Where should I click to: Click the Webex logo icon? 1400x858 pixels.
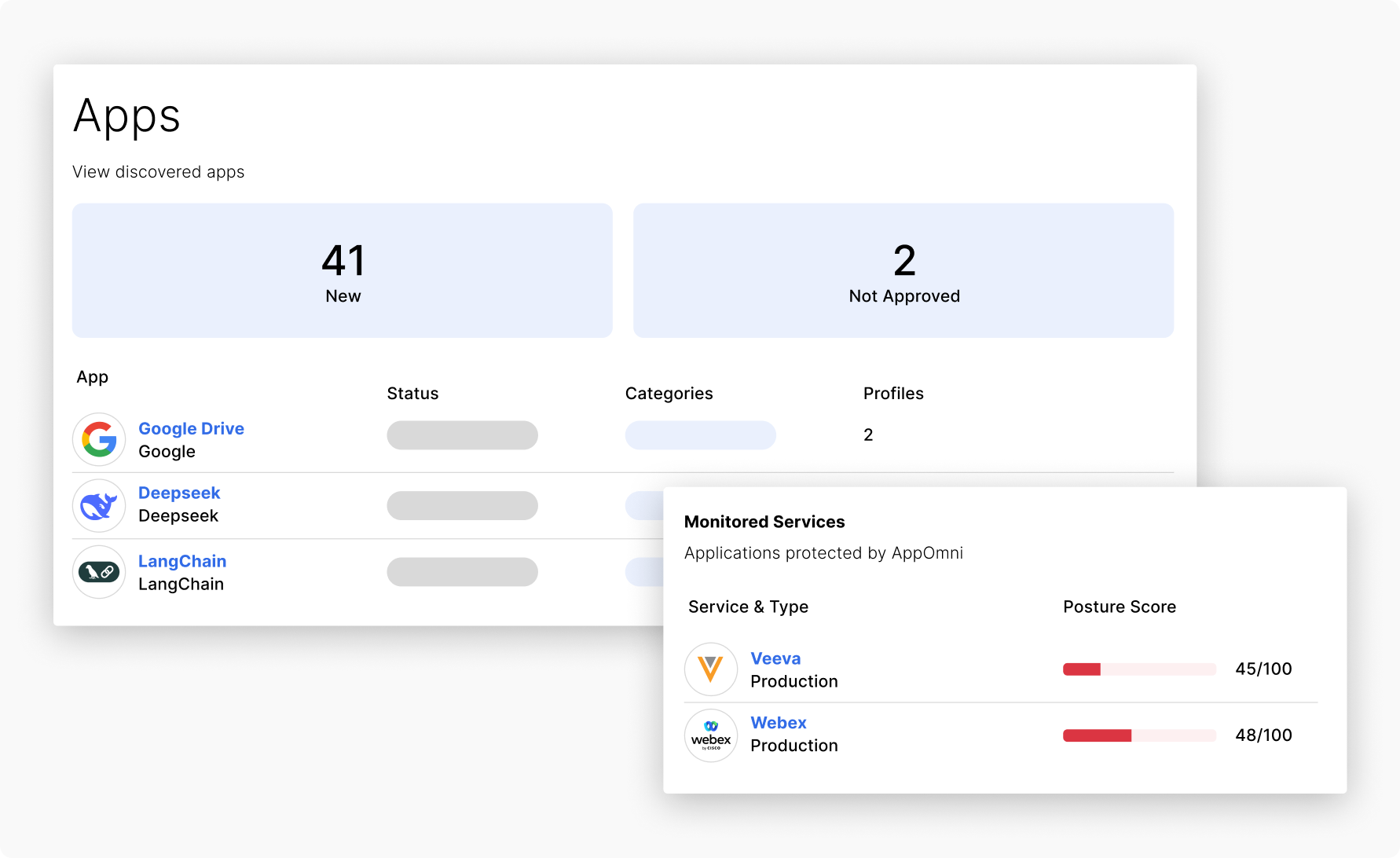(710, 735)
